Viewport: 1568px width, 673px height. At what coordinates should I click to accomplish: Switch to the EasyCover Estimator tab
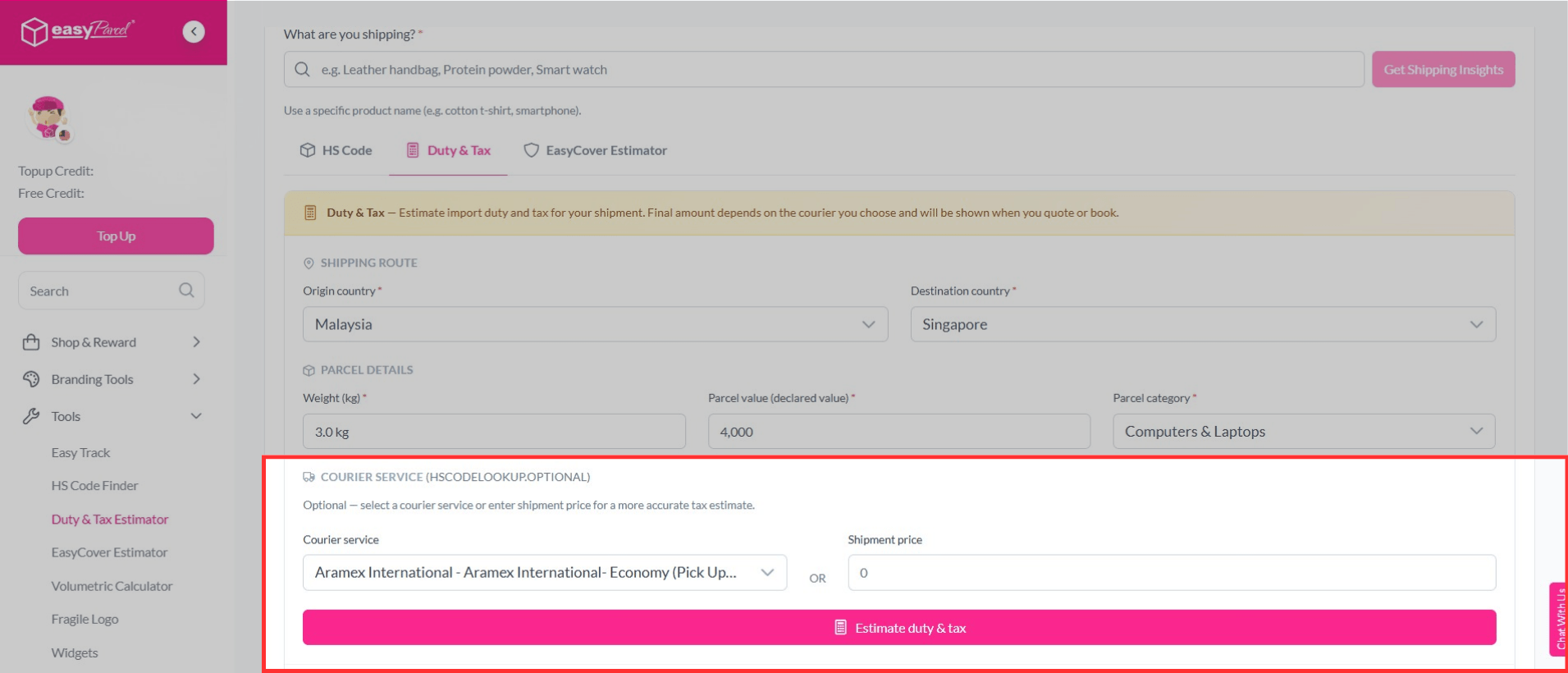595,150
